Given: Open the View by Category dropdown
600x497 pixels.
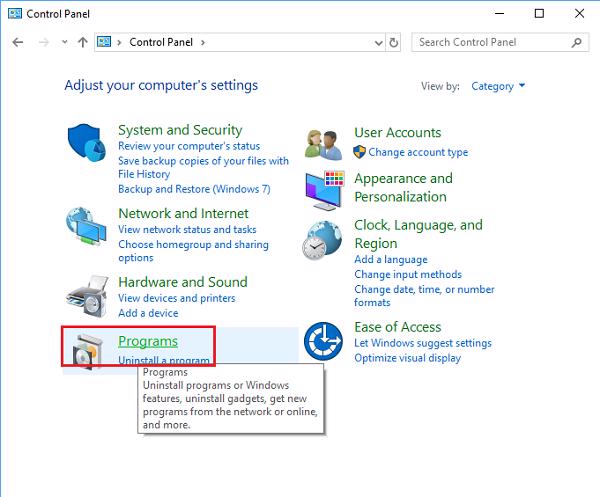Looking at the screenshot, I should [x=498, y=86].
